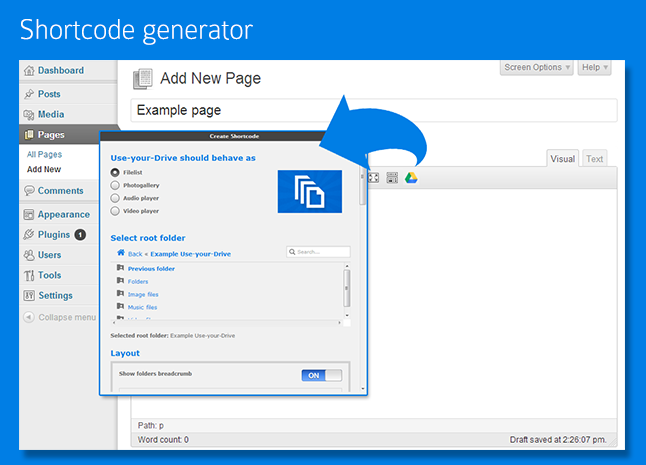This screenshot has height=465, width=646.
Task: Click the Google Drive icon in editor toolbar
Action: pyautogui.click(x=411, y=178)
